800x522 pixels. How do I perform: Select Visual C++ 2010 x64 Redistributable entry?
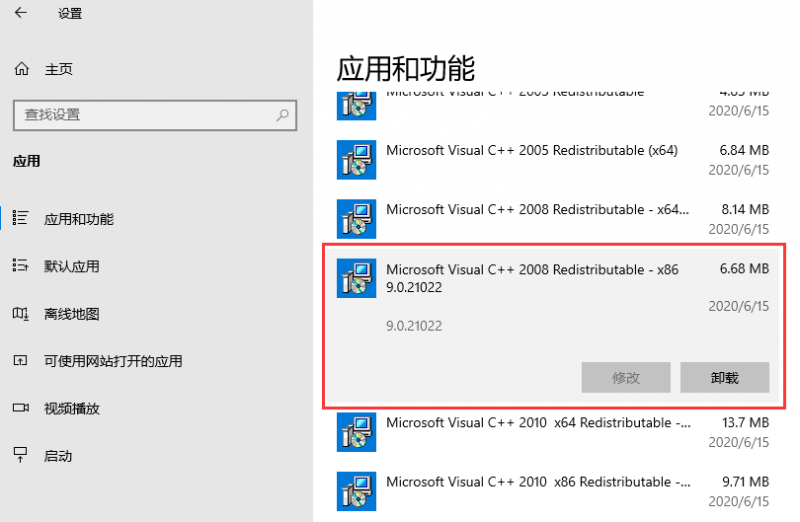coord(538,423)
